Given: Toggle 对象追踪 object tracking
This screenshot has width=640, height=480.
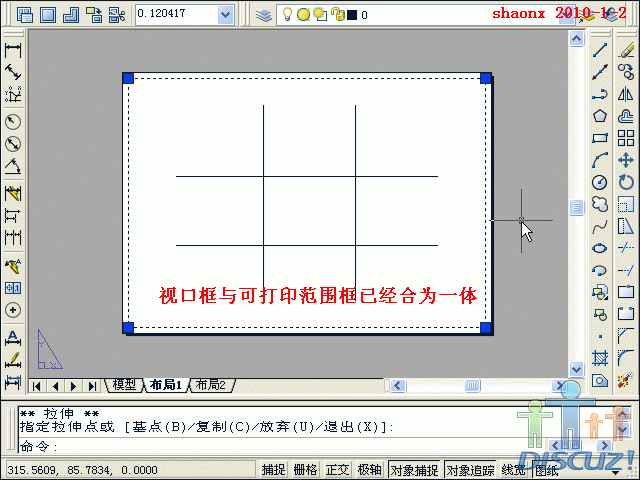Looking at the screenshot, I should coord(470,470).
